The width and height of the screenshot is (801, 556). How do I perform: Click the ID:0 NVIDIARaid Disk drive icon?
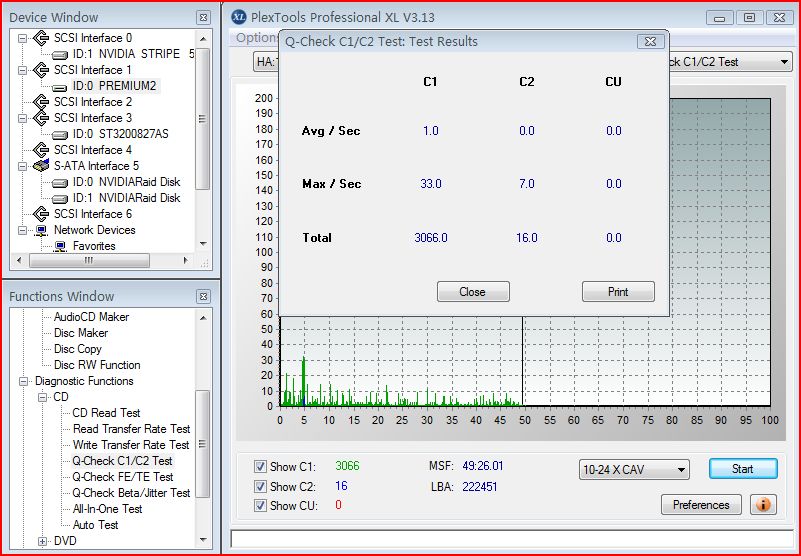coord(60,182)
